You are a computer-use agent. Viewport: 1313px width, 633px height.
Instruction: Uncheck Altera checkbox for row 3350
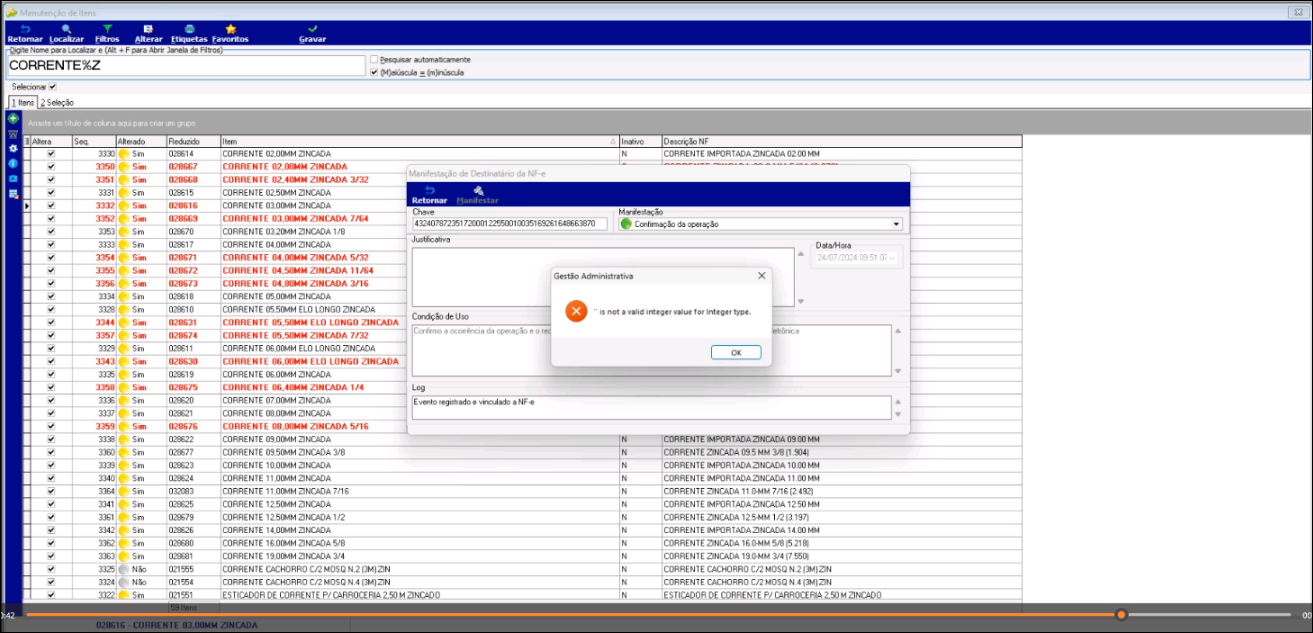51,167
